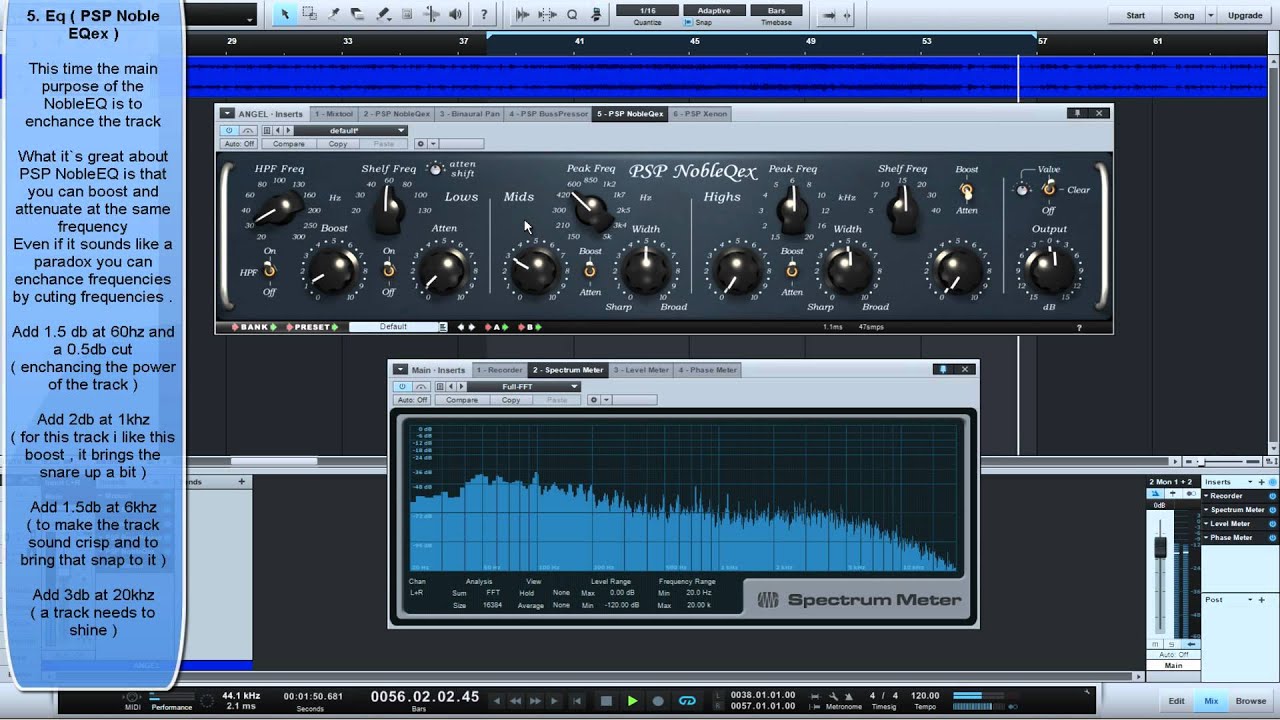Image resolution: width=1280 pixels, height=720 pixels.
Task: Select the Split tool in the toolbar
Action: [334, 14]
